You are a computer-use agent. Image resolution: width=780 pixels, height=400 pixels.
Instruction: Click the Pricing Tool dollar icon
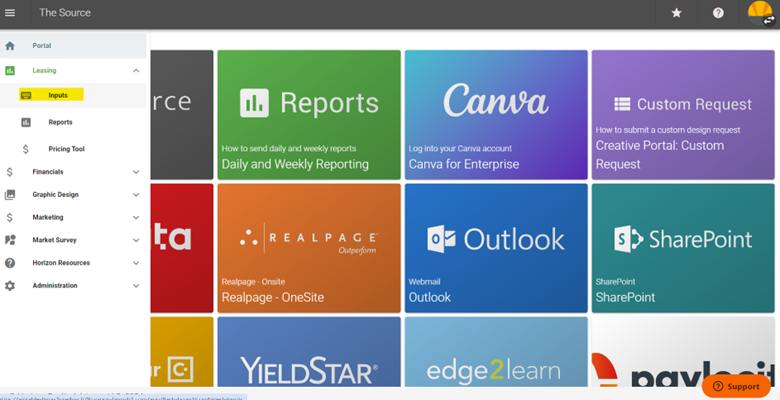click(26, 149)
